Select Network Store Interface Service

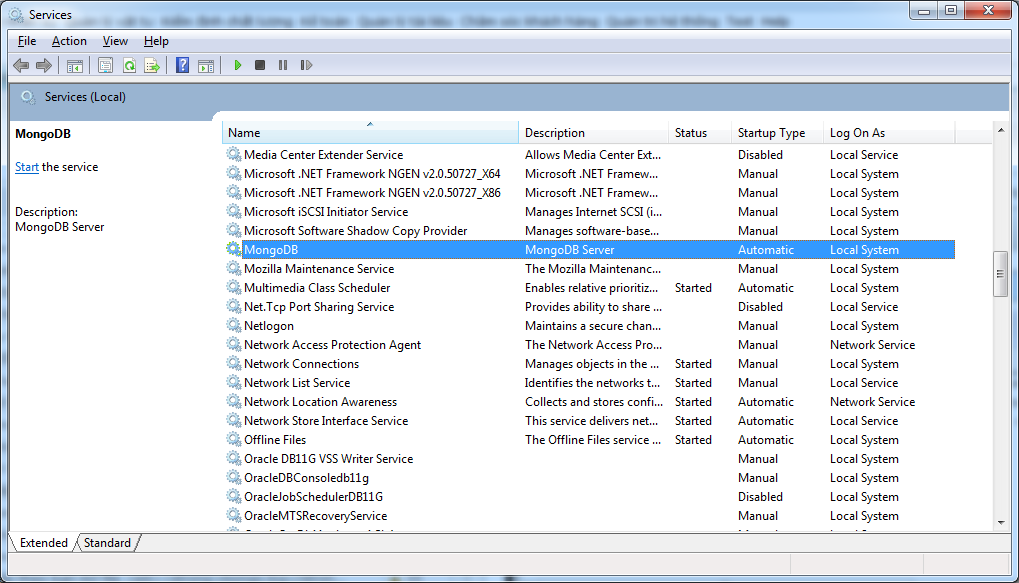[590, 421]
